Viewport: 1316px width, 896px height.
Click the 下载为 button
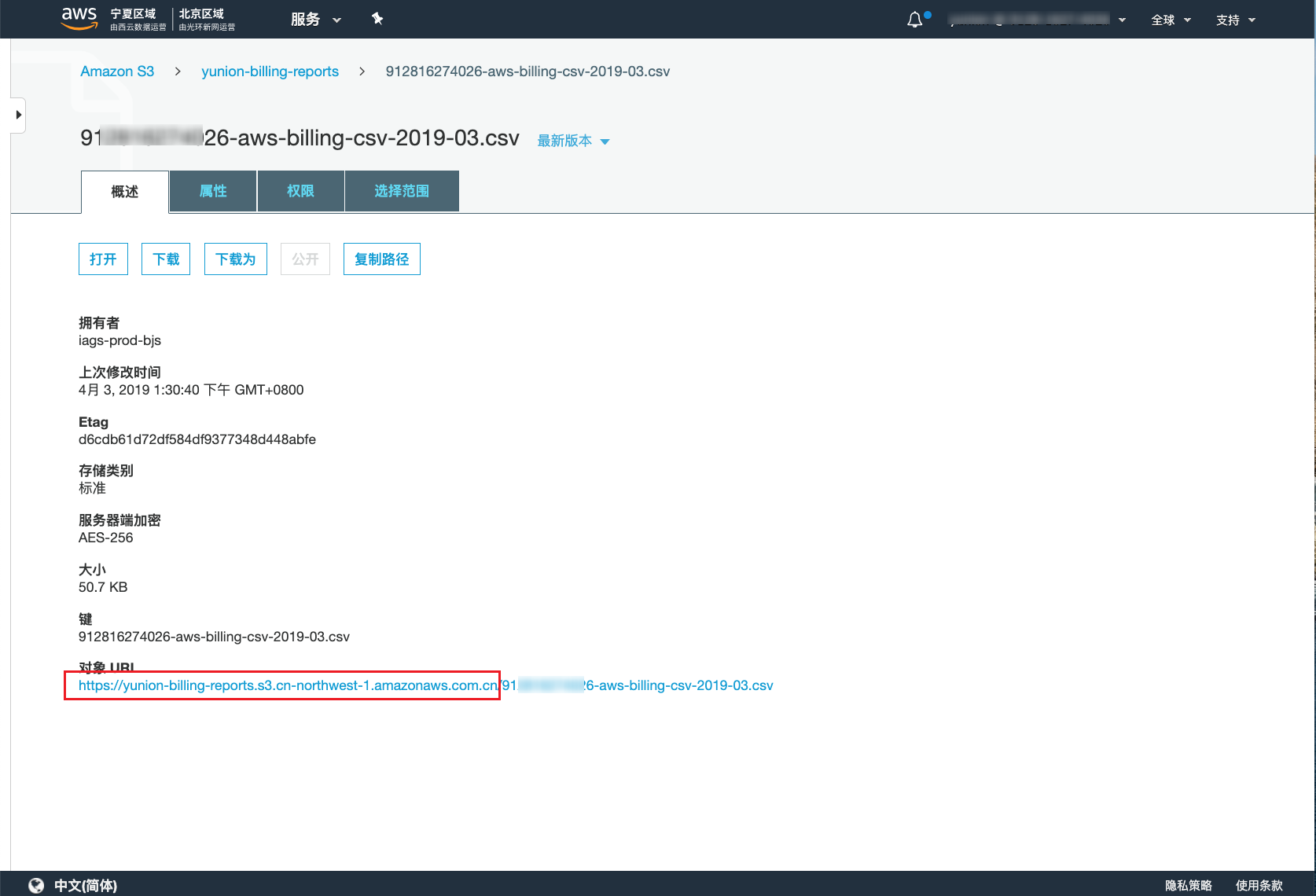click(x=235, y=259)
